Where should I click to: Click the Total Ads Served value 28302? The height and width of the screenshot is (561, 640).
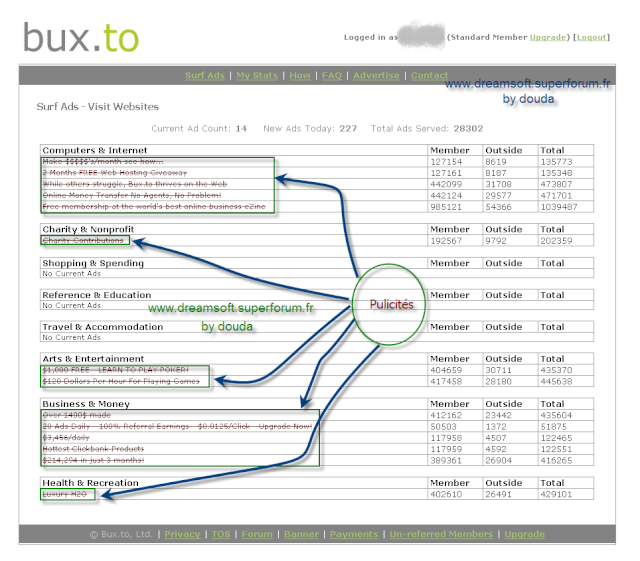[468, 129]
